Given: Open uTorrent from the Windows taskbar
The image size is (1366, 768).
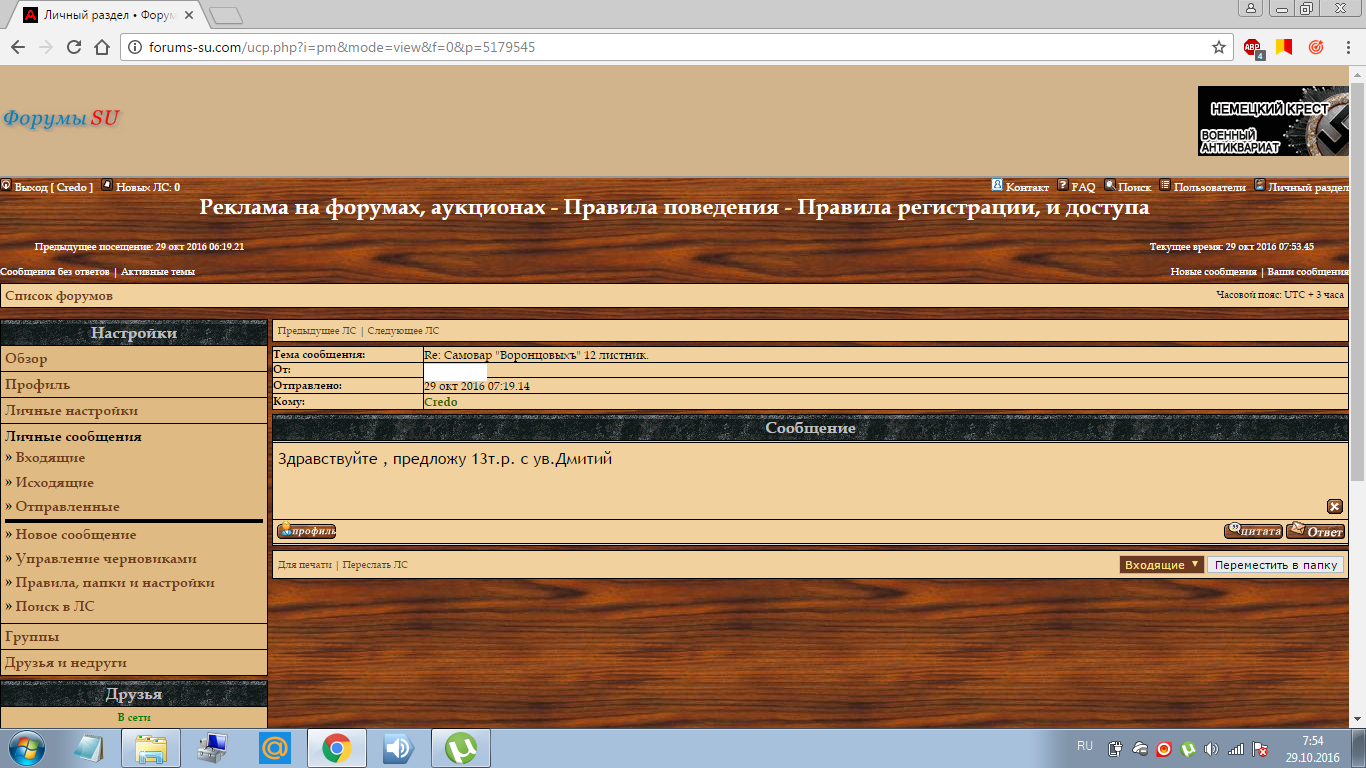Looking at the screenshot, I should coord(460,748).
